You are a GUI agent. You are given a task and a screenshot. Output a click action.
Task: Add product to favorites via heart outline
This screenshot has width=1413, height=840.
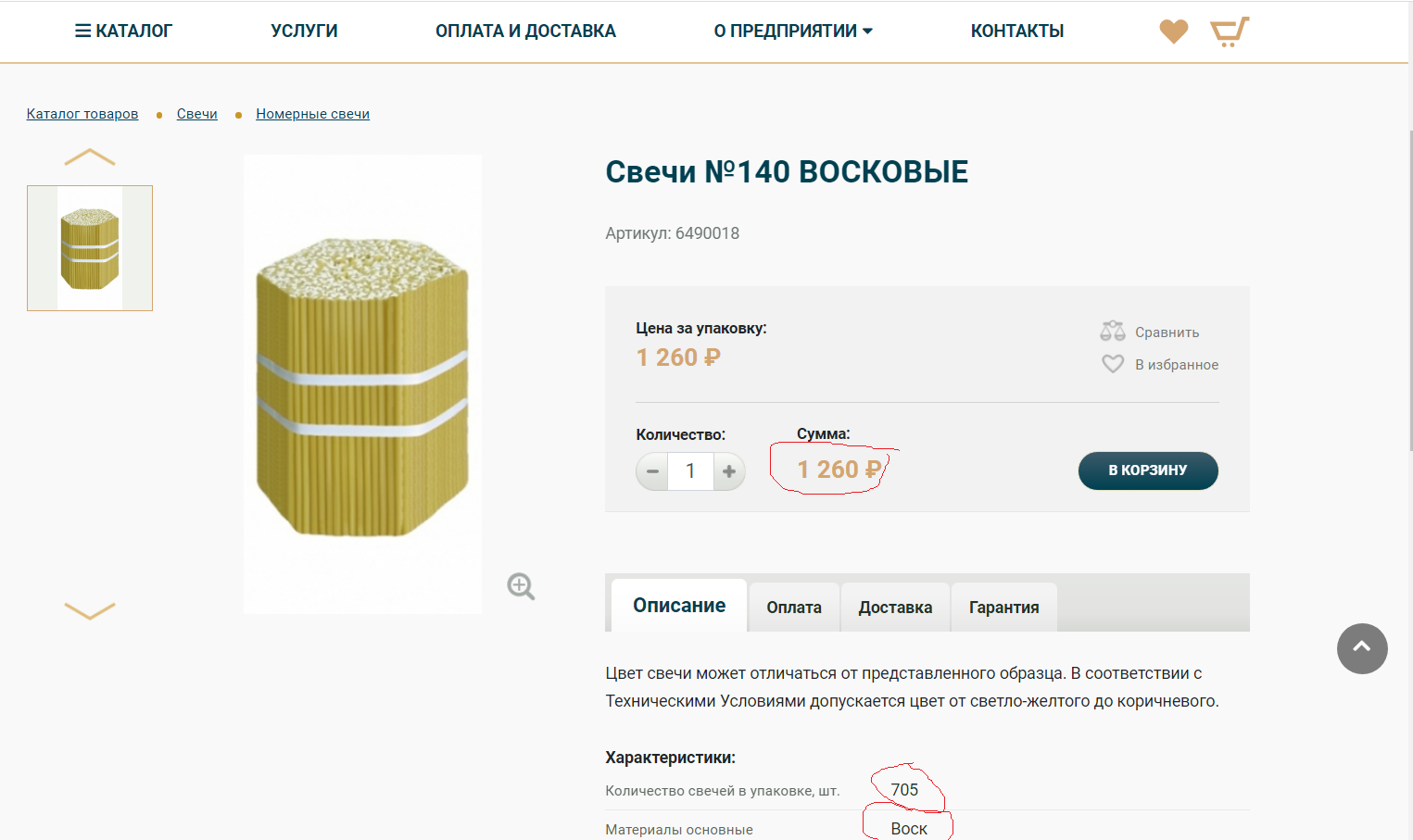1113,364
